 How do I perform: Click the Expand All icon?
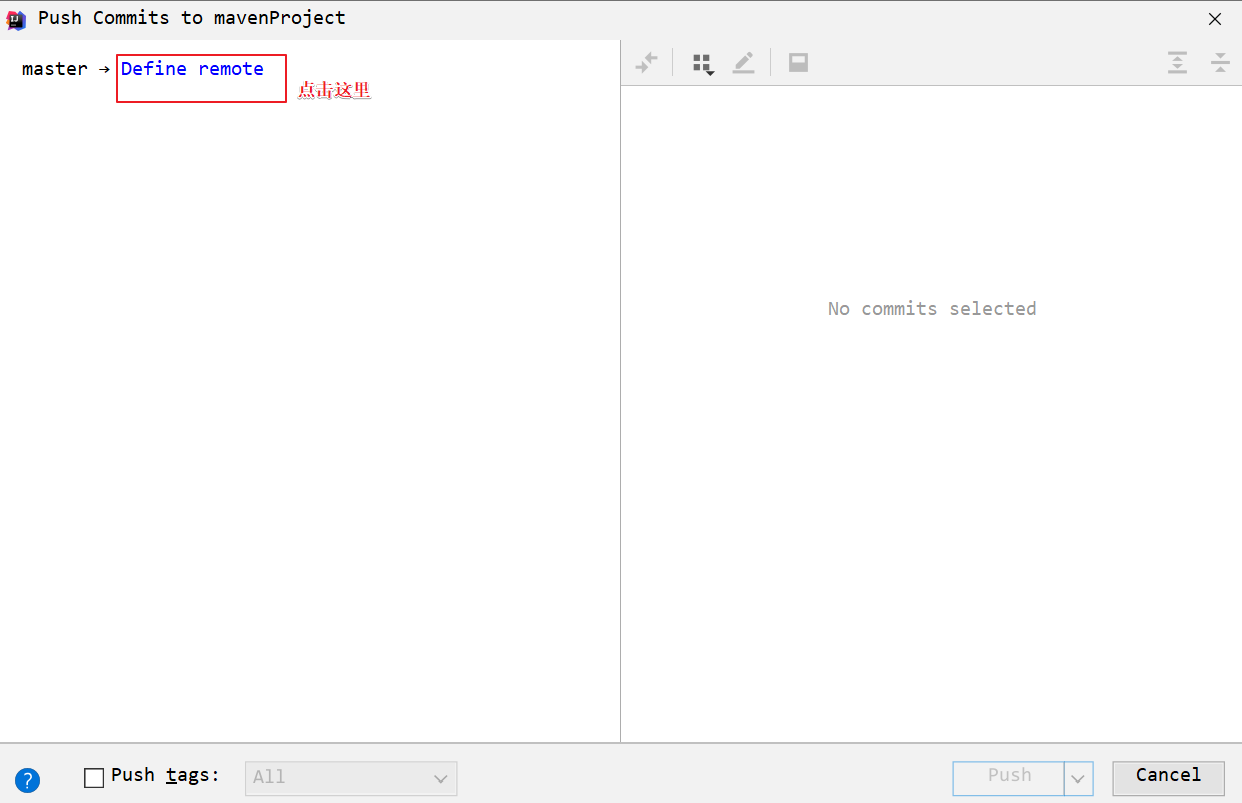pos(1177,63)
